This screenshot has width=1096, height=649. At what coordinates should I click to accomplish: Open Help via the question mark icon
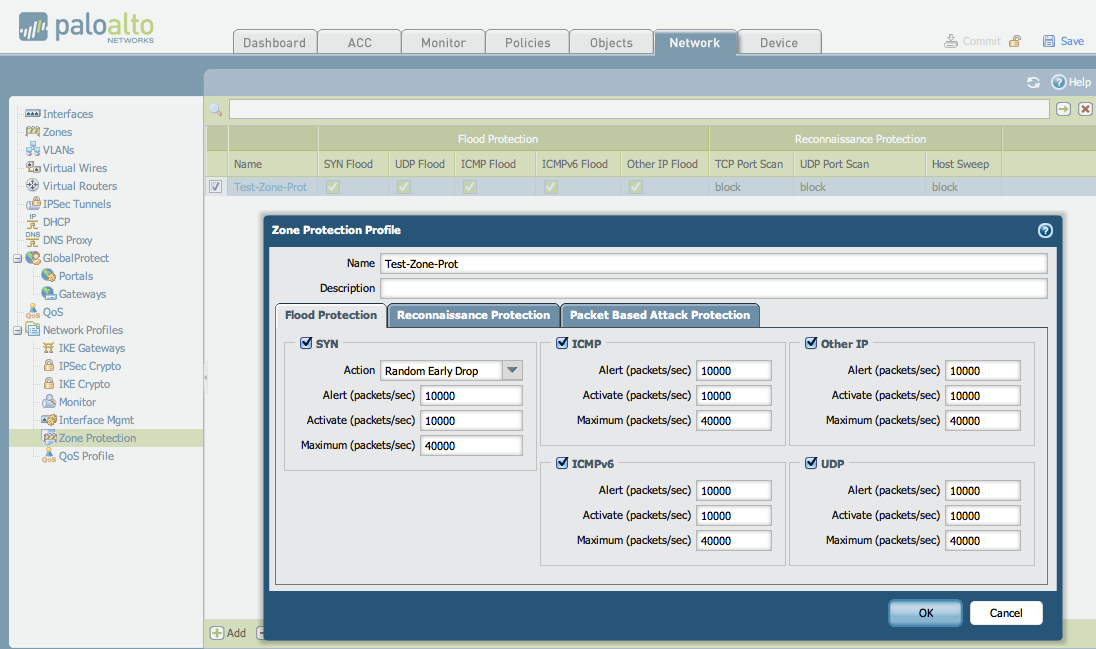1058,82
